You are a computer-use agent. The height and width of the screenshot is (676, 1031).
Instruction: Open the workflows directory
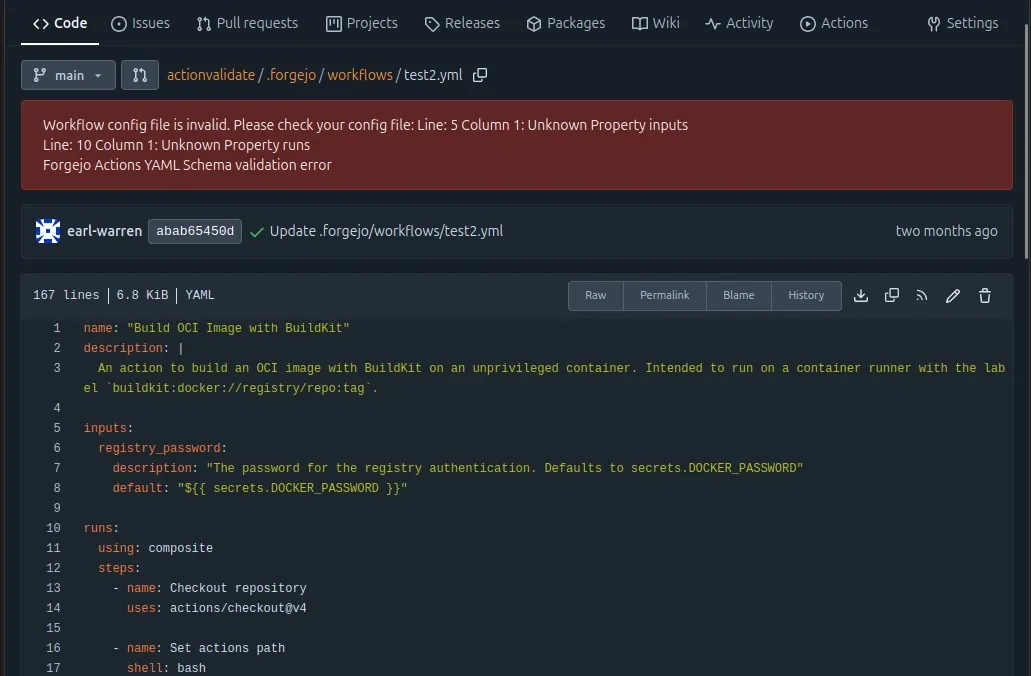[x=359, y=74]
